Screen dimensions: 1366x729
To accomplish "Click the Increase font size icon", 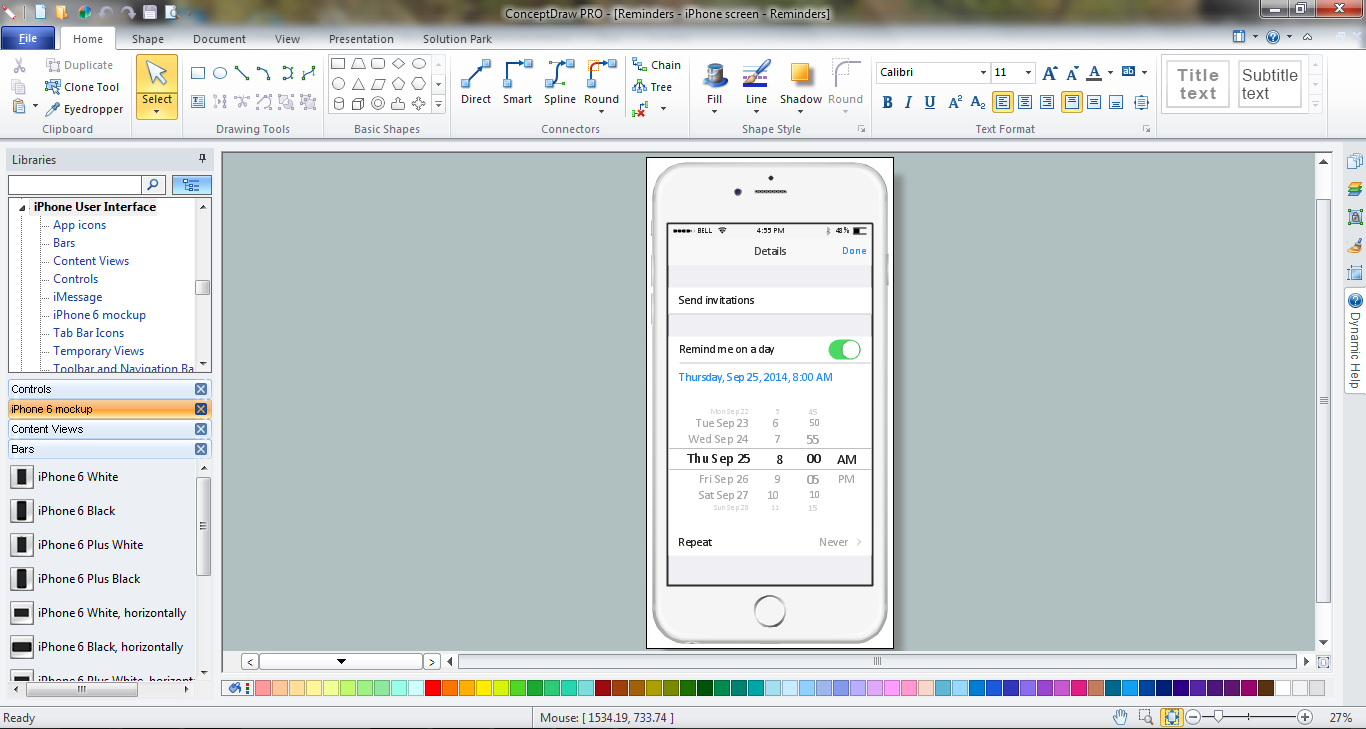I will (1049, 73).
